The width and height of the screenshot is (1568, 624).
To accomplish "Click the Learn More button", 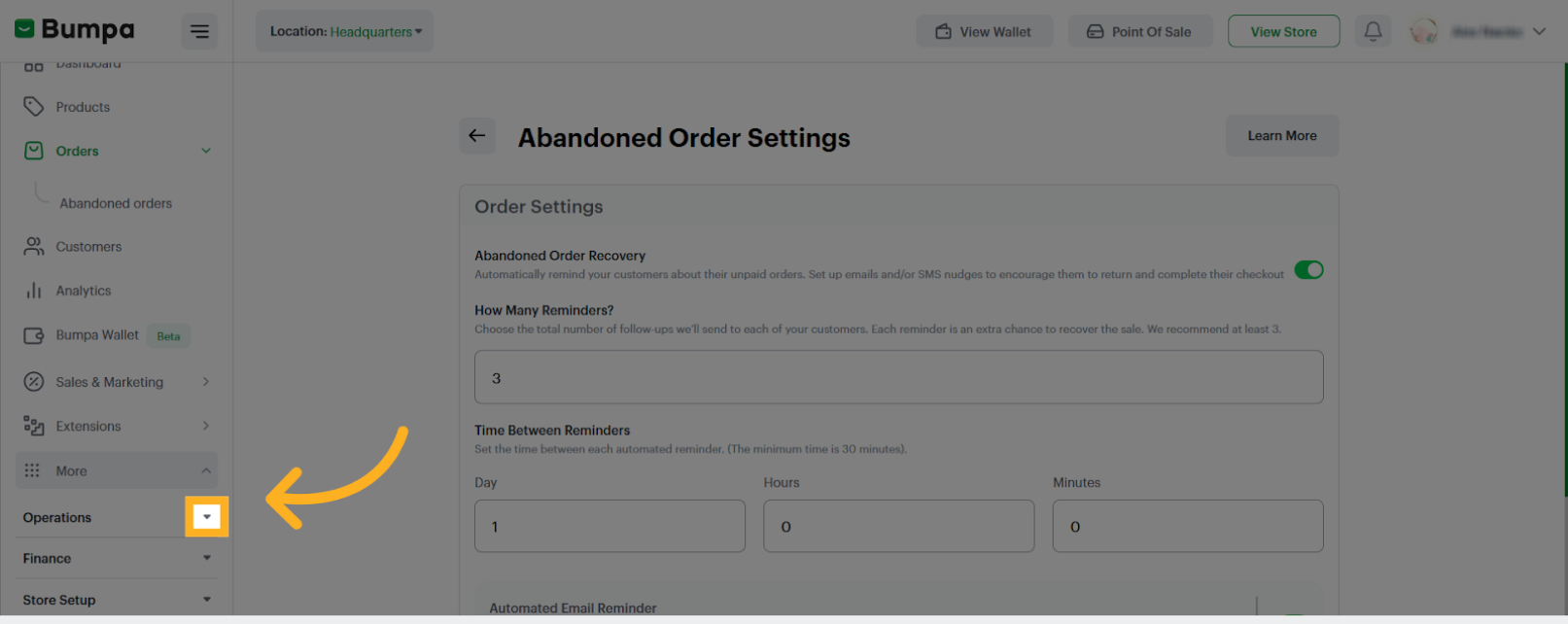I will point(1282,136).
